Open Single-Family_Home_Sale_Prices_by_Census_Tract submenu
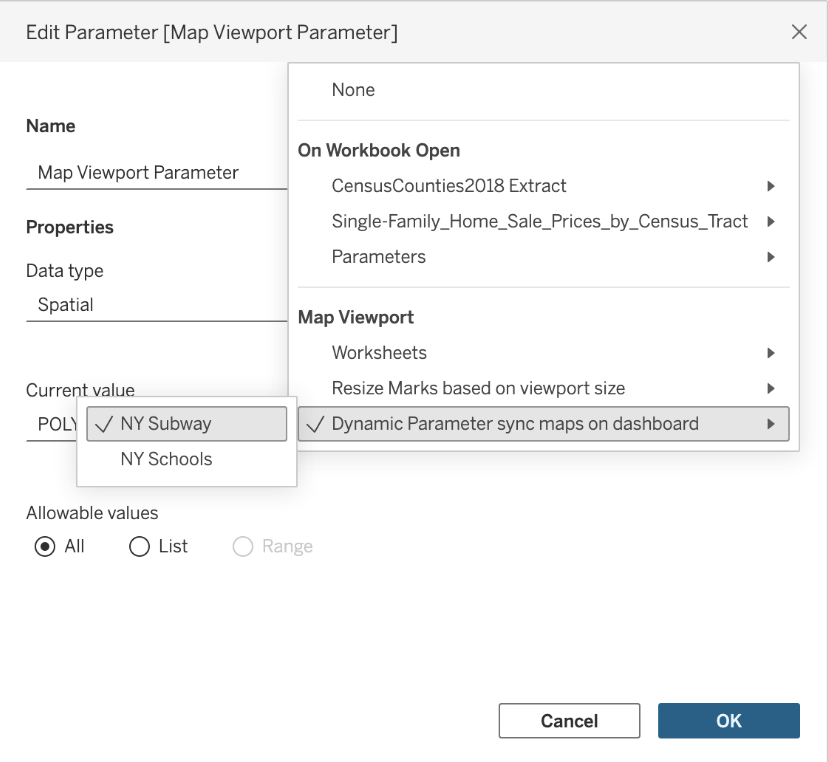Viewport: 828px width, 762px height. click(x=540, y=221)
